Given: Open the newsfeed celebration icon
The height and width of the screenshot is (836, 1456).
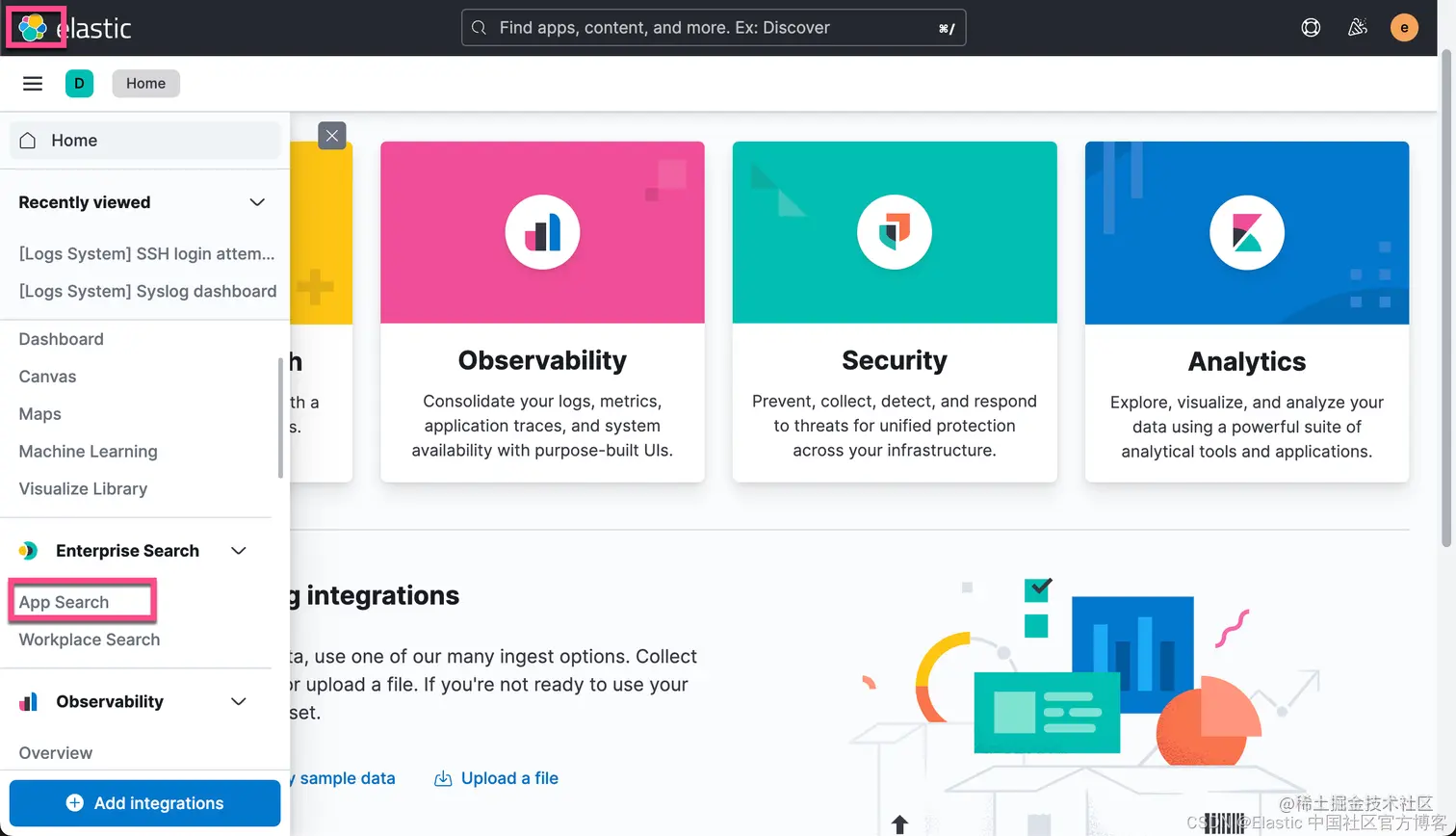Looking at the screenshot, I should (x=1358, y=28).
